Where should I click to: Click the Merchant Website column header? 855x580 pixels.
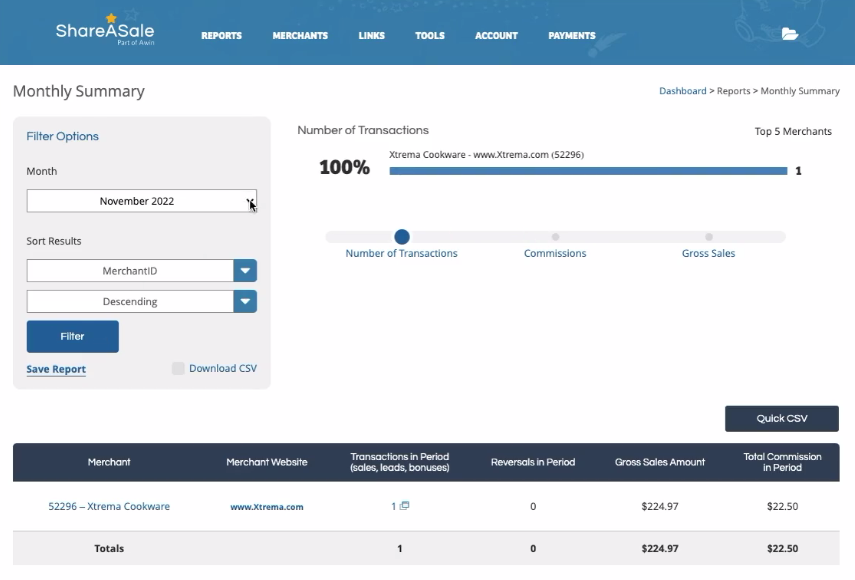click(x=267, y=462)
